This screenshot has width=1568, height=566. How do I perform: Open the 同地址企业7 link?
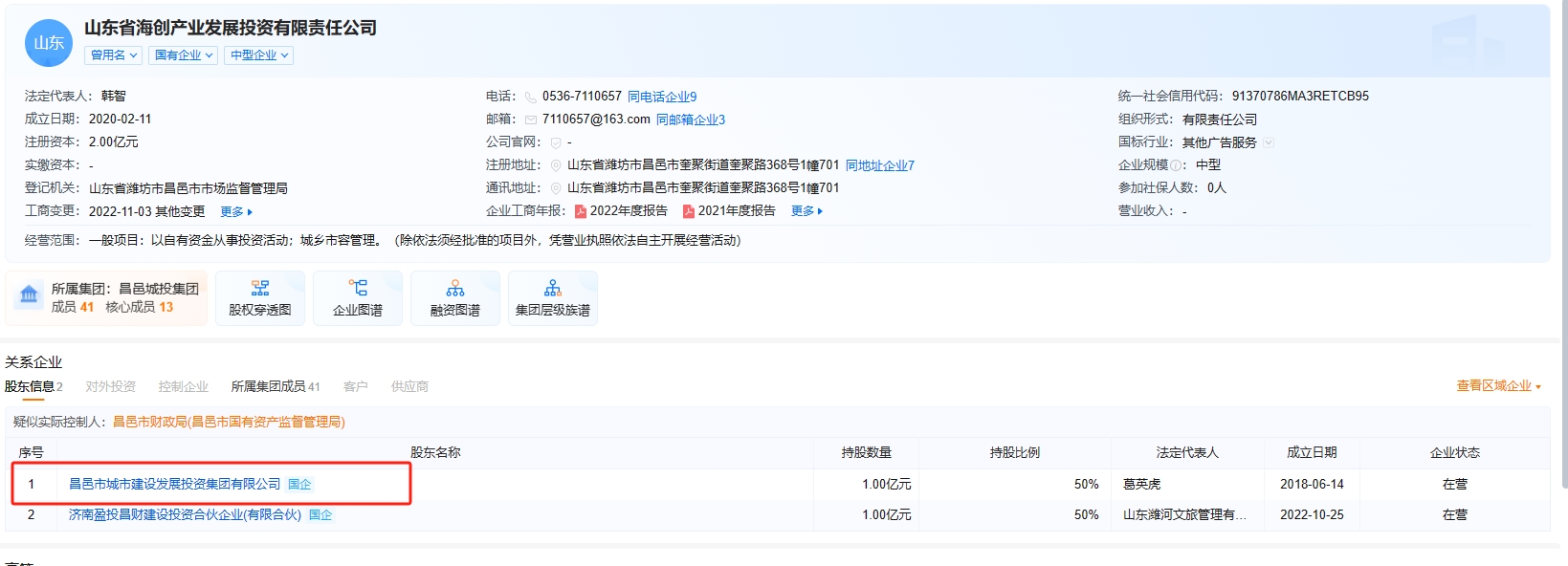880,165
